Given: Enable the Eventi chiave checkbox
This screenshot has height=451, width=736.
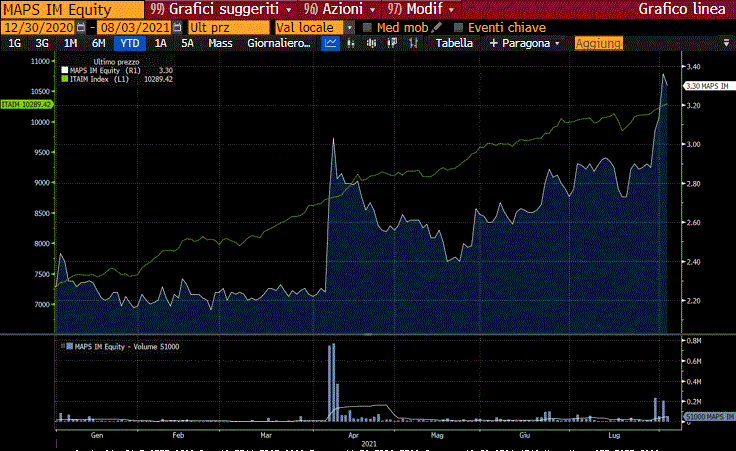Looking at the screenshot, I should coord(458,28).
